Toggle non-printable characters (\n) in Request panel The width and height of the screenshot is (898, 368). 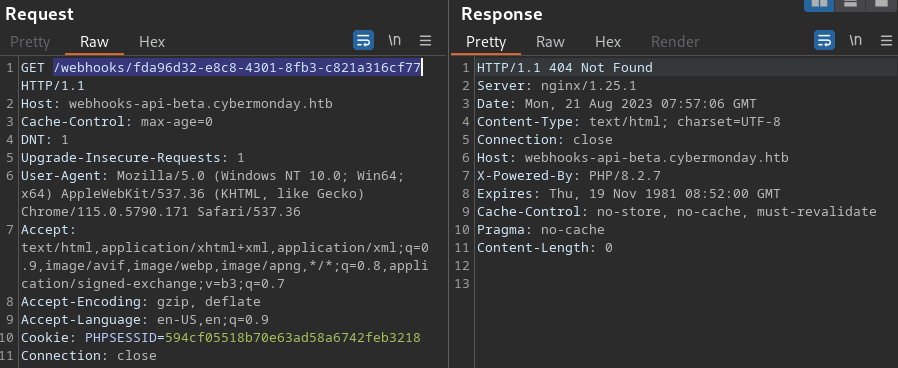click(x=395, y=41)
